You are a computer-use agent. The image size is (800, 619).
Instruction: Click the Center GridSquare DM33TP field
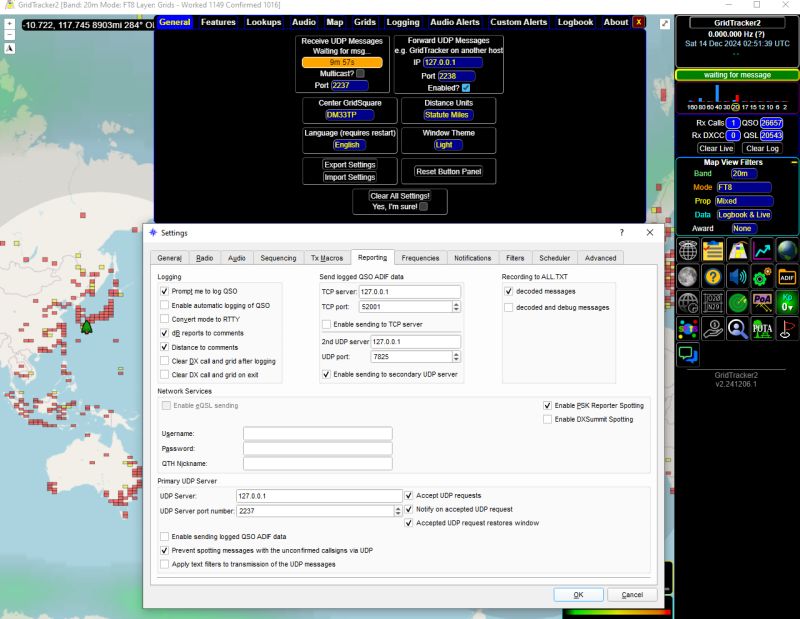click(347, 115)
